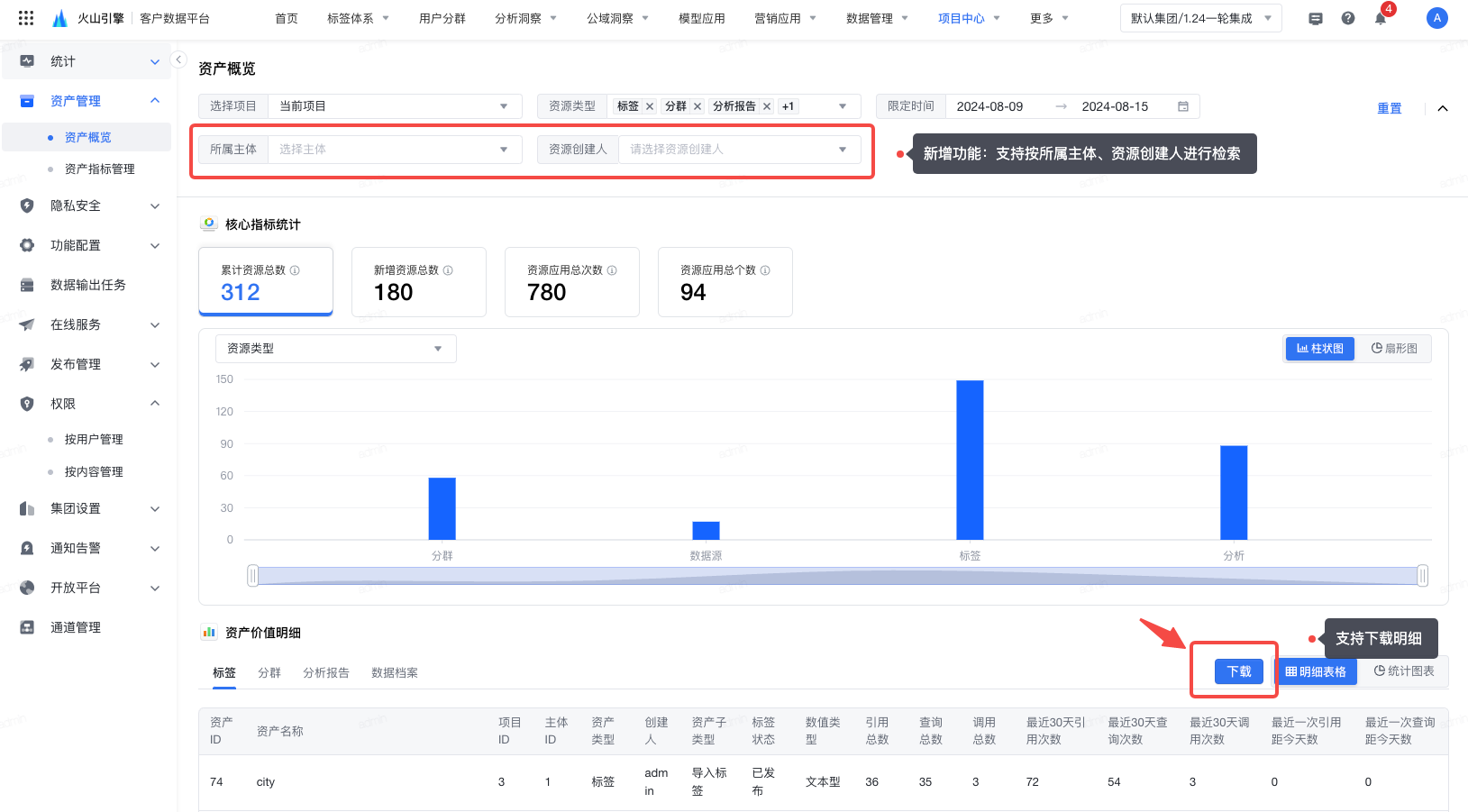Click info icon next to 累计资源总数
The width and height of the screenshot is (1468, 812).
click(x=295, y=270)
